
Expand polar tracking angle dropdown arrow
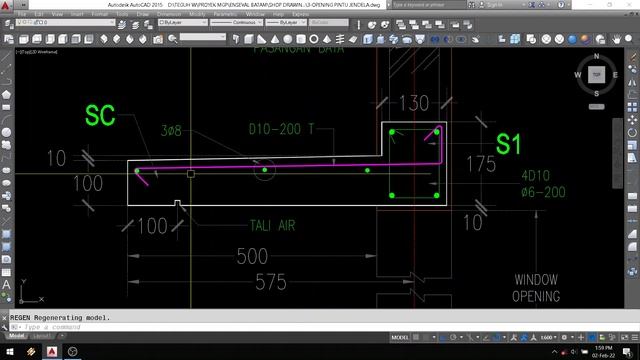[x=461, y=337]
